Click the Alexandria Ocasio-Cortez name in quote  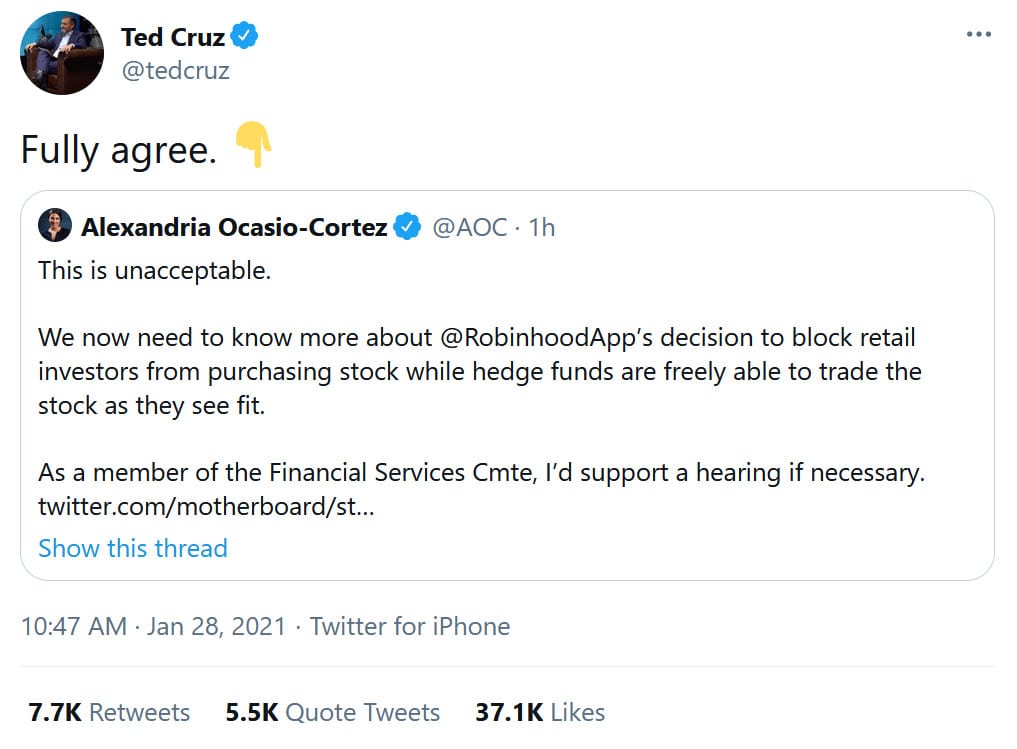pyautogui.click(x=234, y=227)
